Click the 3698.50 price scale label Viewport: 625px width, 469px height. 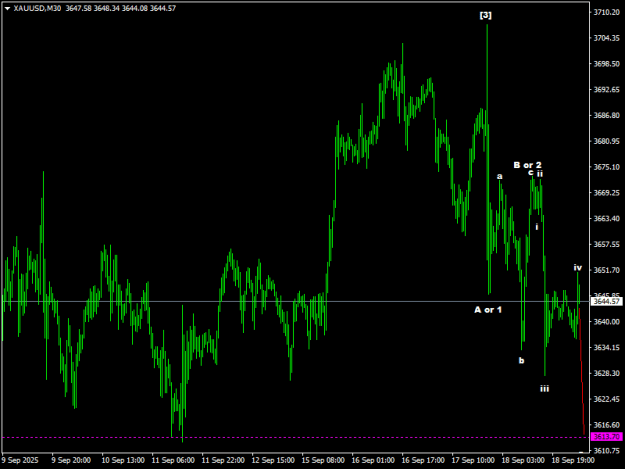coord(607,64)
